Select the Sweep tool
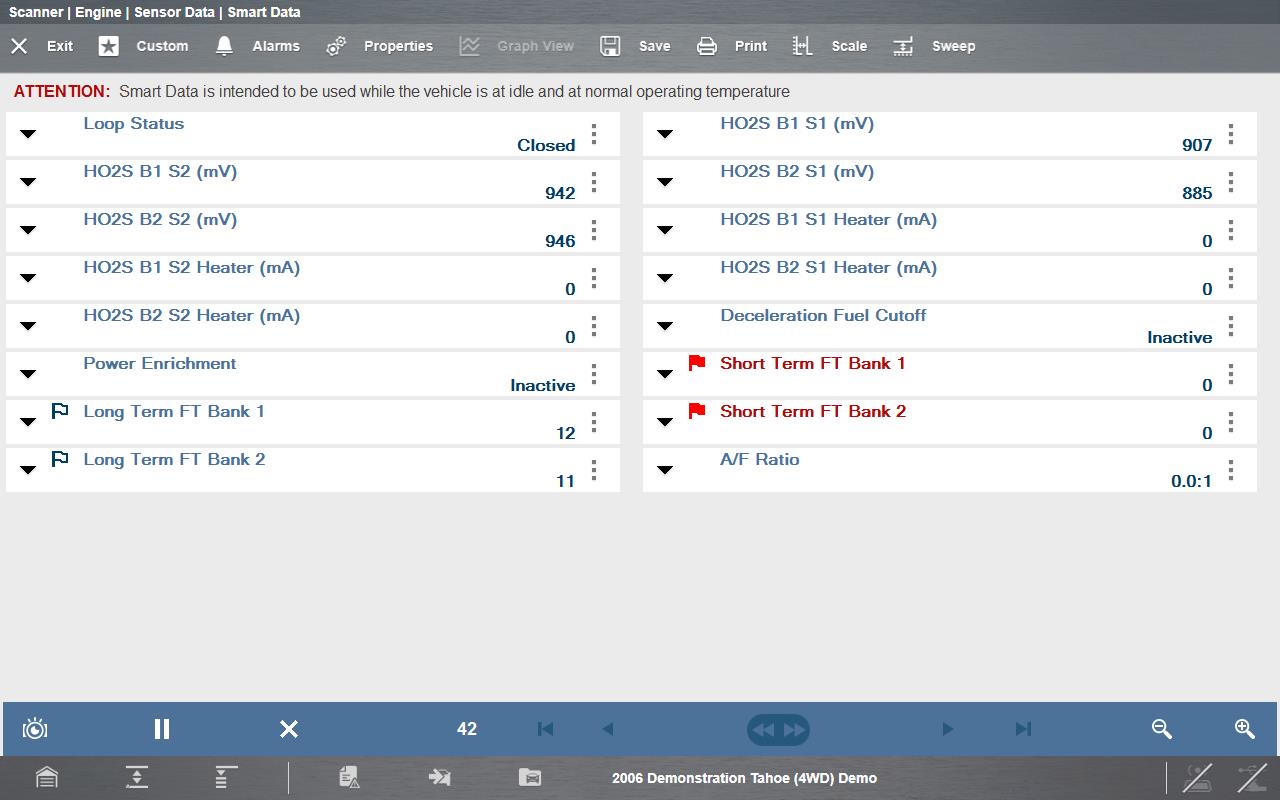Viewport: 1280px width, 800px height. click(x=903, y=46)
